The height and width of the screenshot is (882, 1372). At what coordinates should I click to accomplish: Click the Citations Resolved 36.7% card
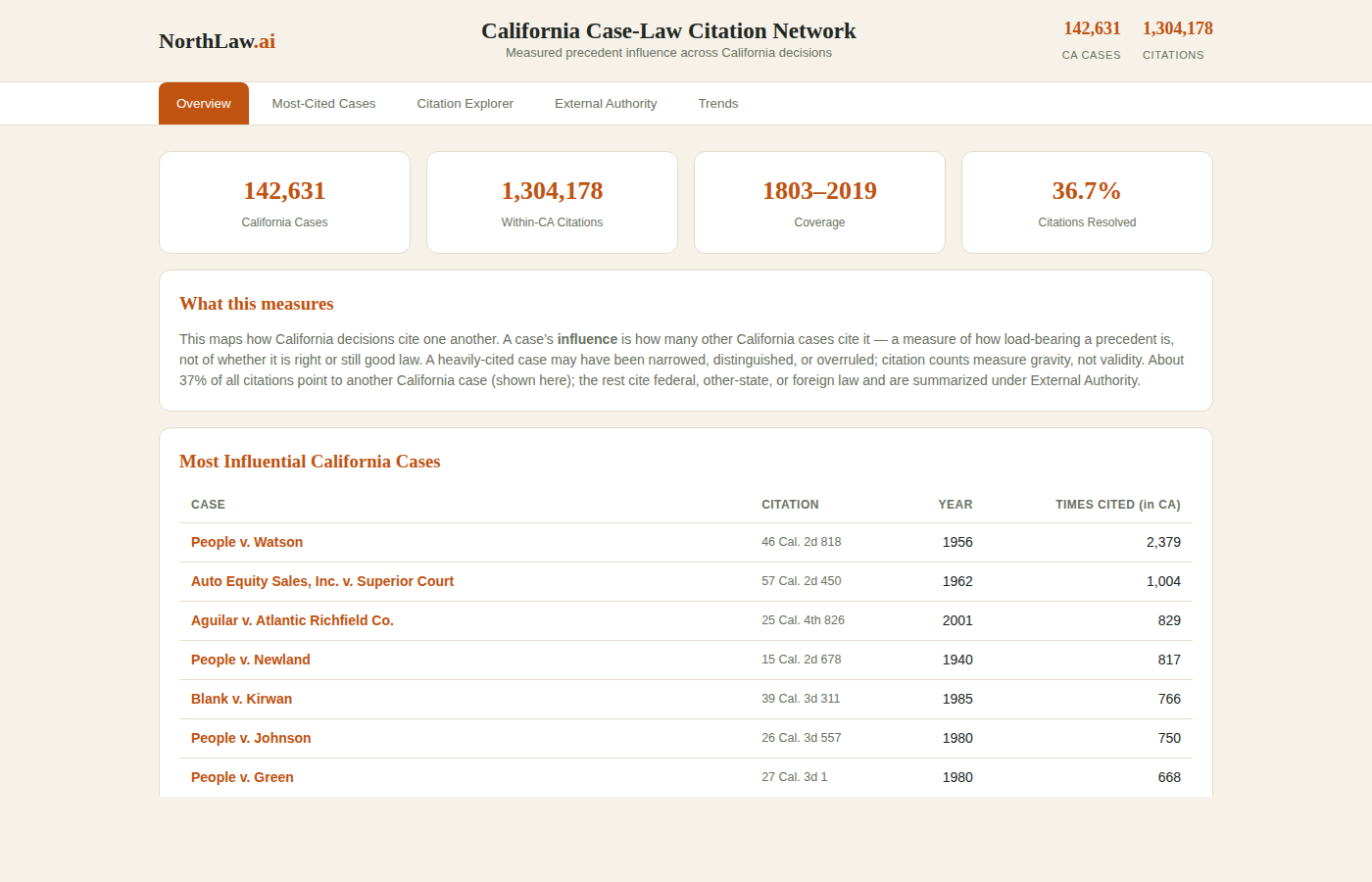(x=1087, y=203)
